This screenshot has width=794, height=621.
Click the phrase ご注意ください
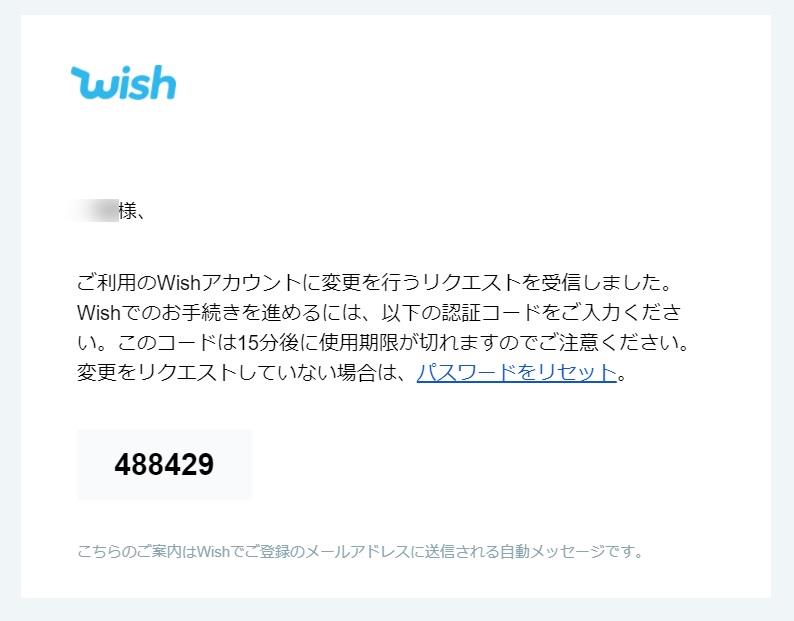[x=608, y=343]
